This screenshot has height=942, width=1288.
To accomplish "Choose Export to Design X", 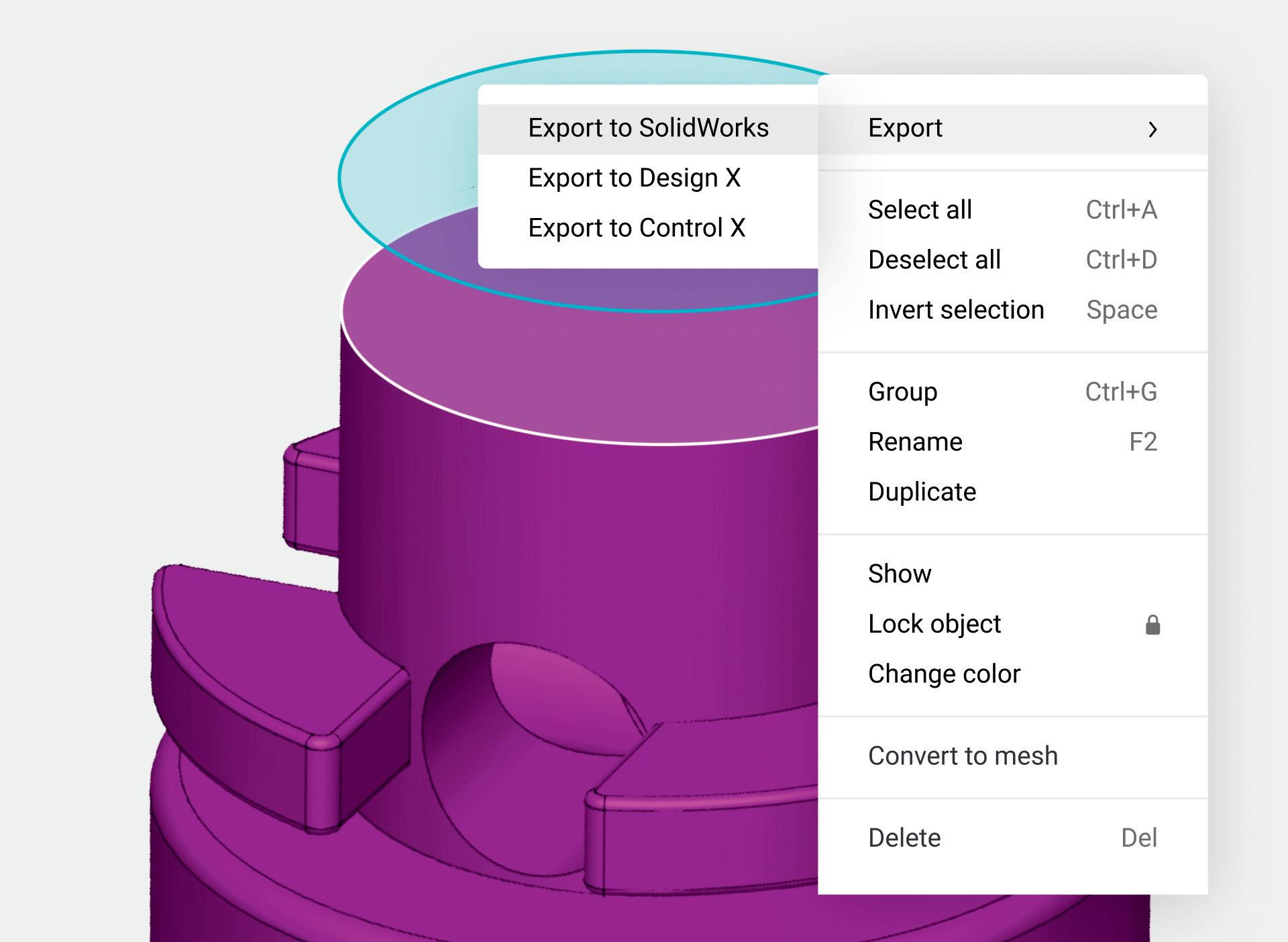I will coord(634,178).
